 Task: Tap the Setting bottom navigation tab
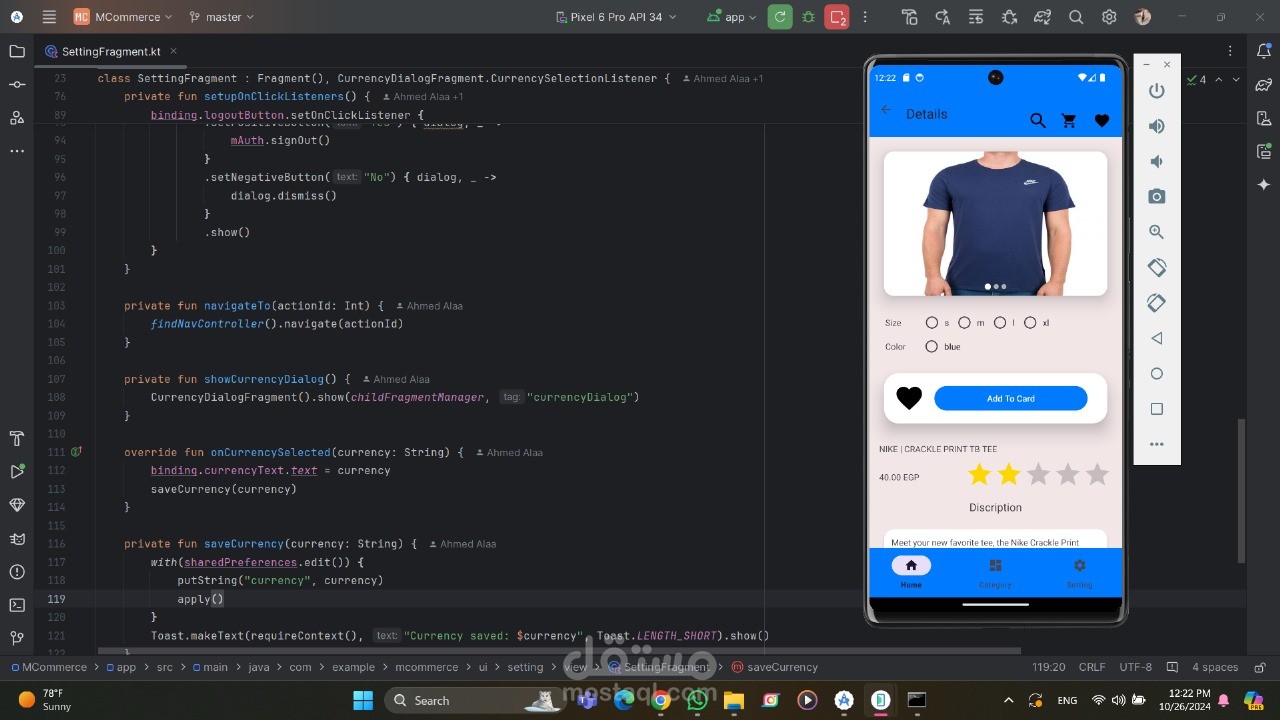[1079, 572]
